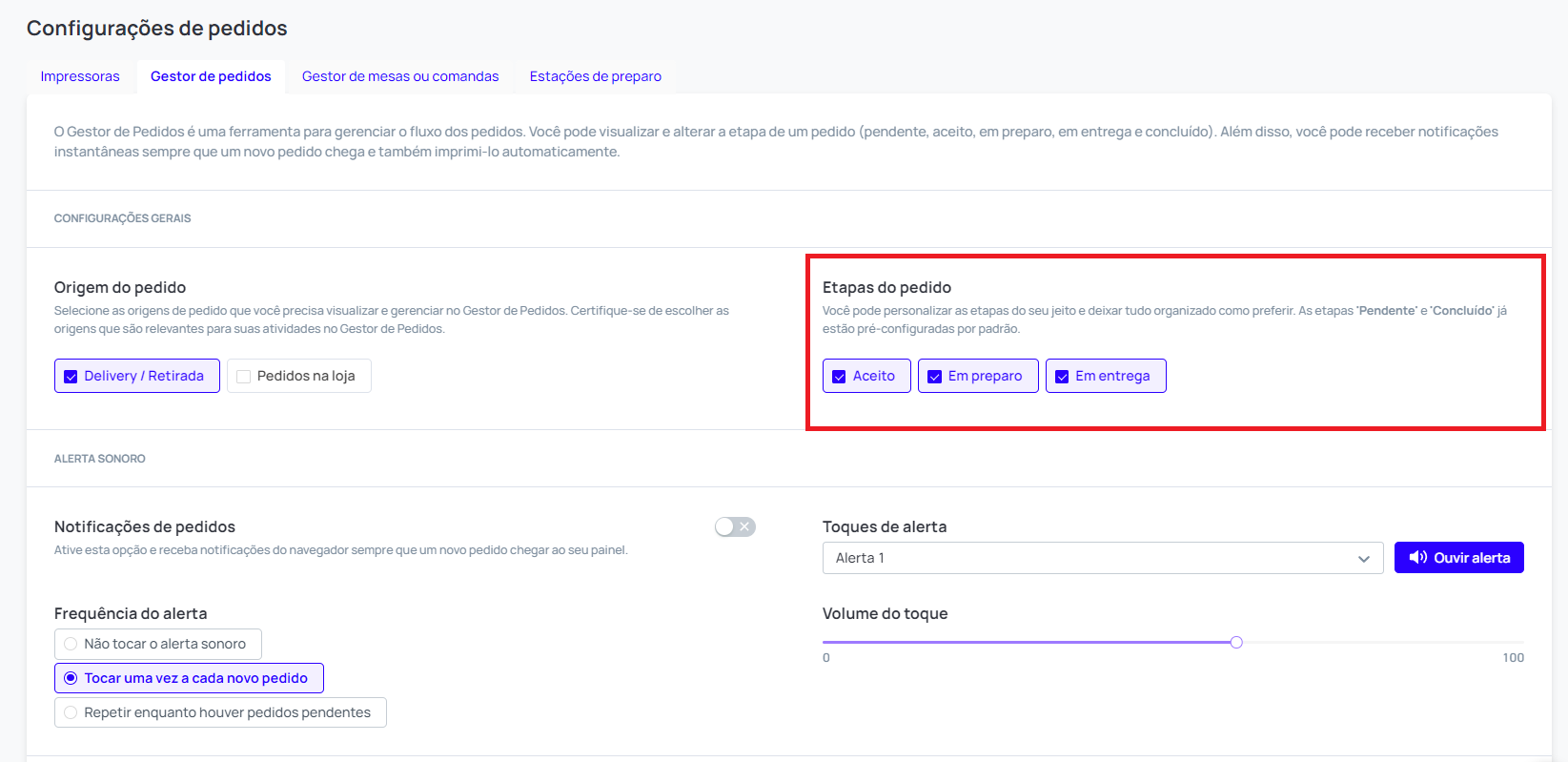Click the Volume do toque slider handle
The image size is (1568, 762).
pyautogui.click(x=1236, y=643)
